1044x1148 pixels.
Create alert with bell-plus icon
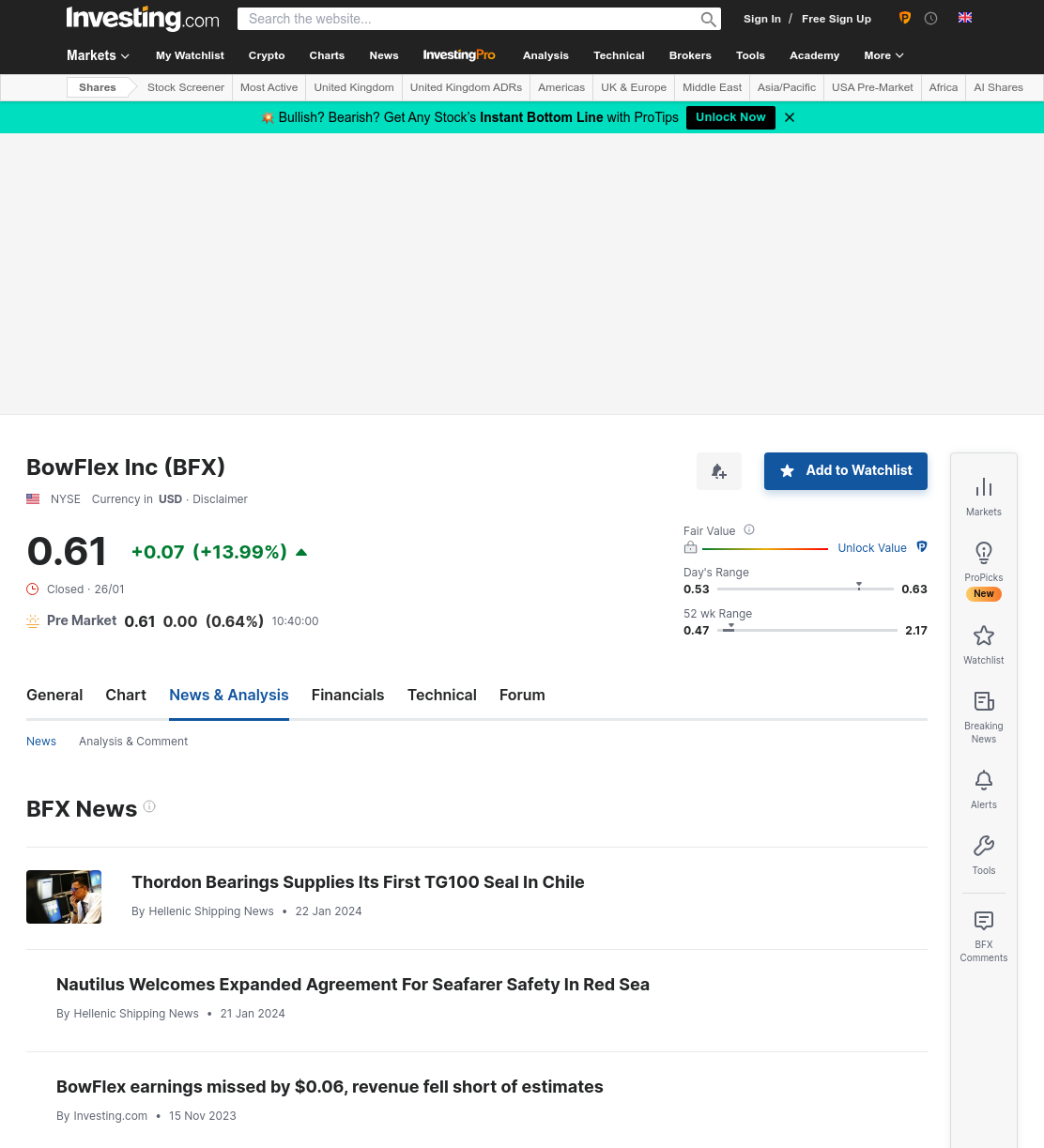(719, 471)
